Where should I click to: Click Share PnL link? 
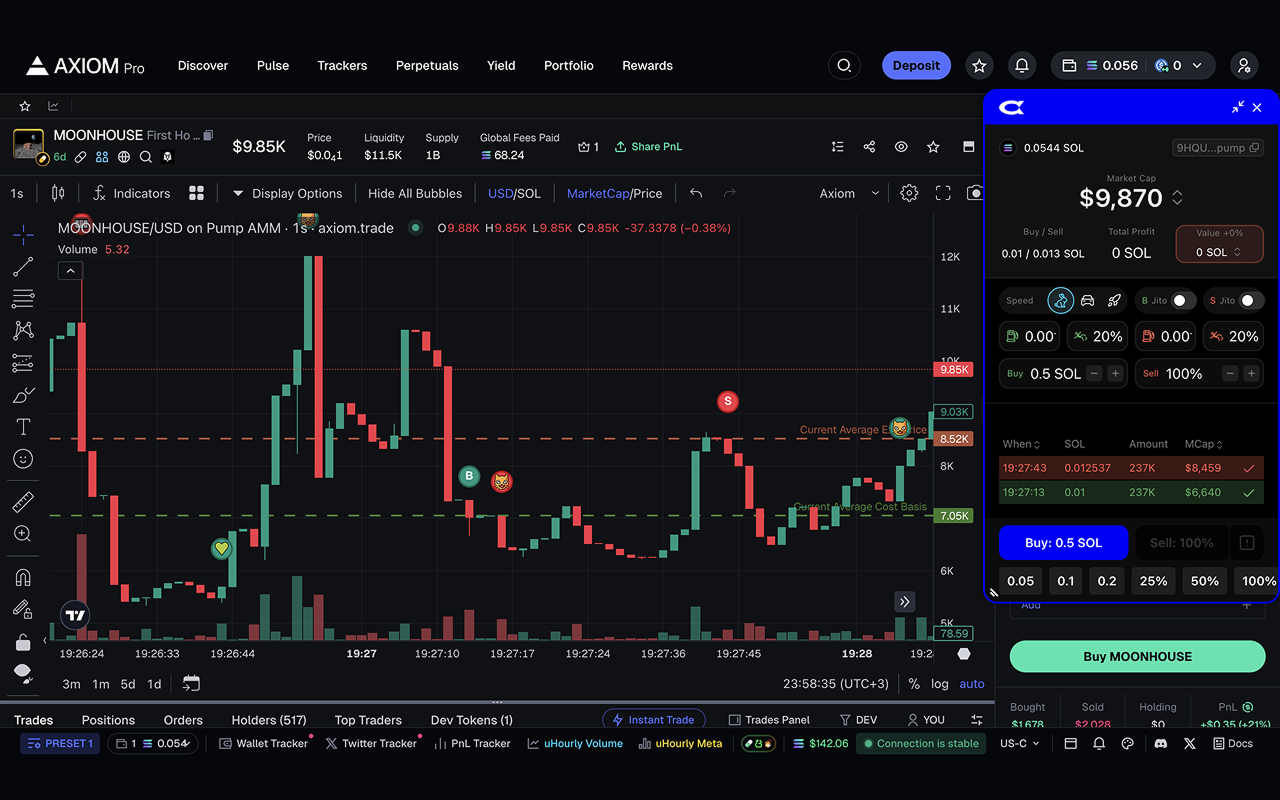point(648,147)
